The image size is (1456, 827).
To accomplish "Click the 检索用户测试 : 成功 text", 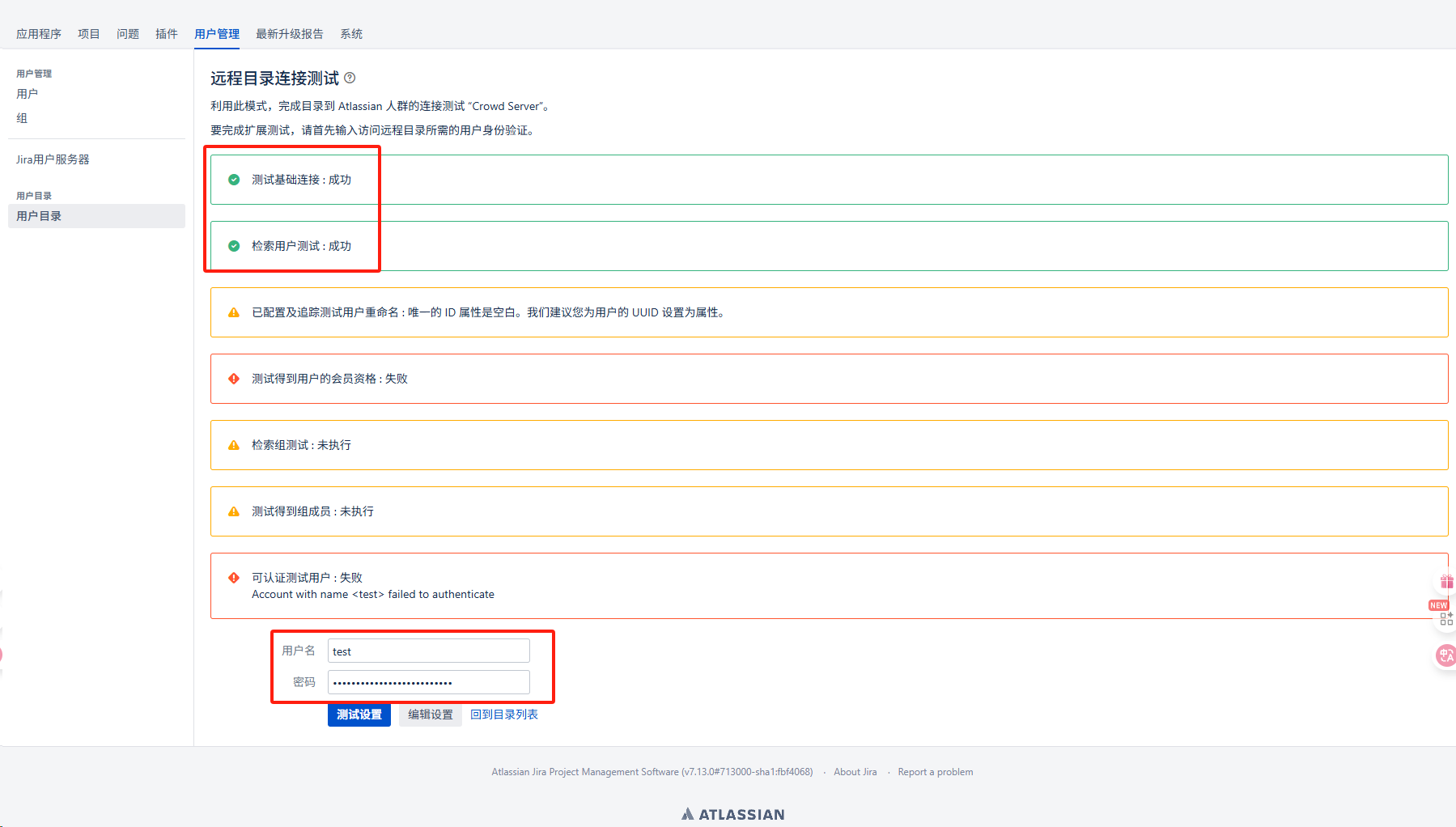I will point(301,246).
